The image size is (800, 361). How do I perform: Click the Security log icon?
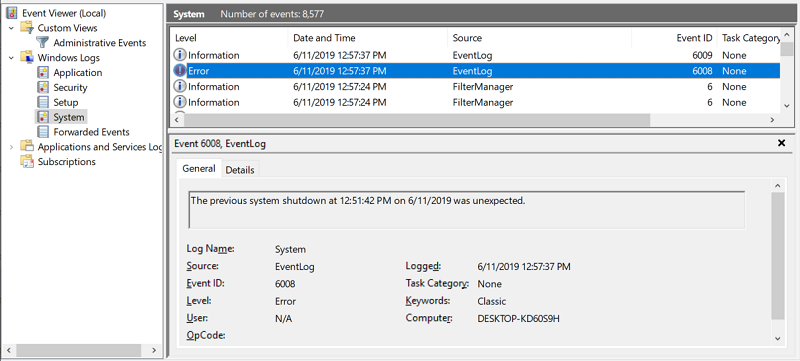pyautogui.click(x=43, y=87)
